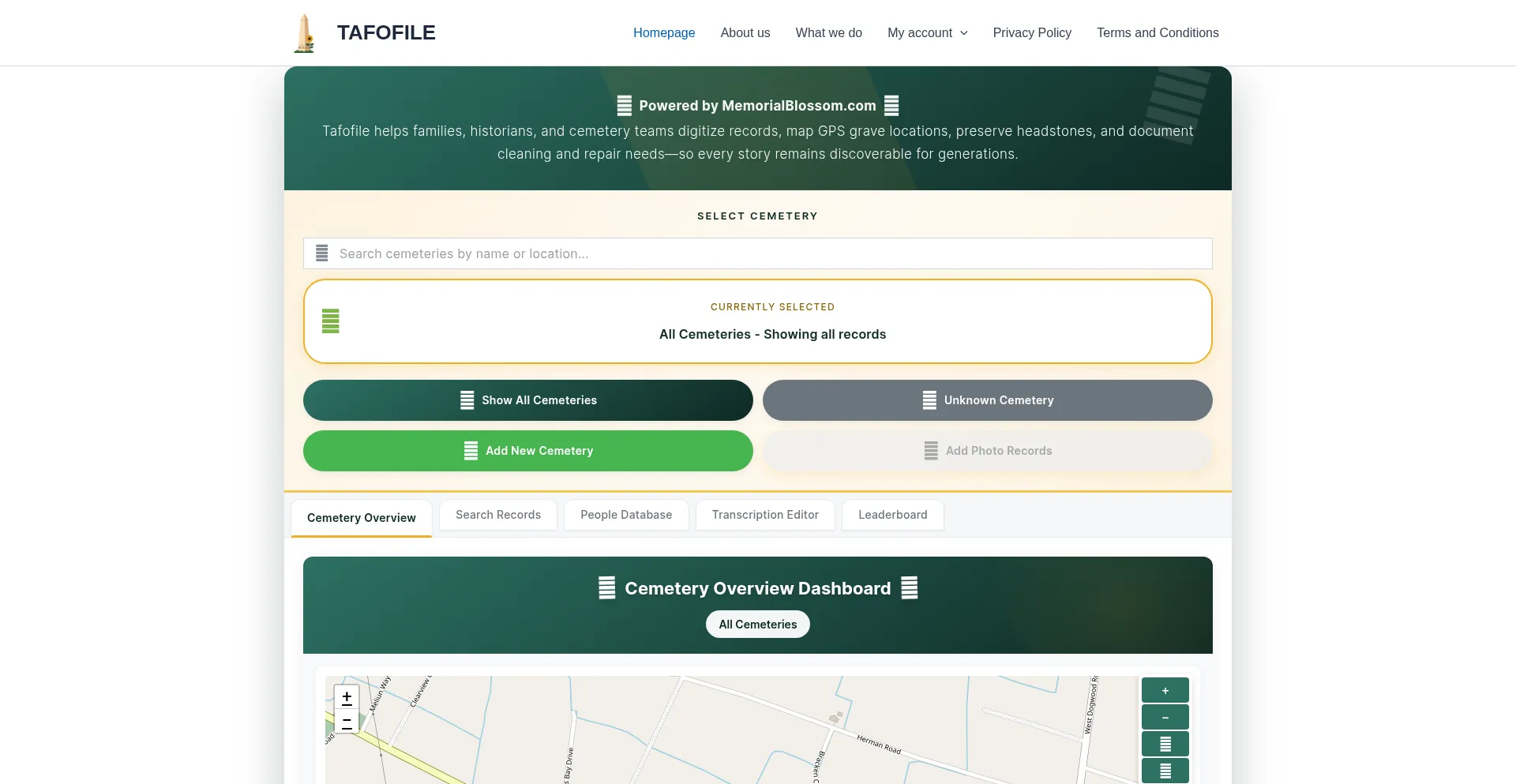Switch to the Search Records tab

click(498, 515)
